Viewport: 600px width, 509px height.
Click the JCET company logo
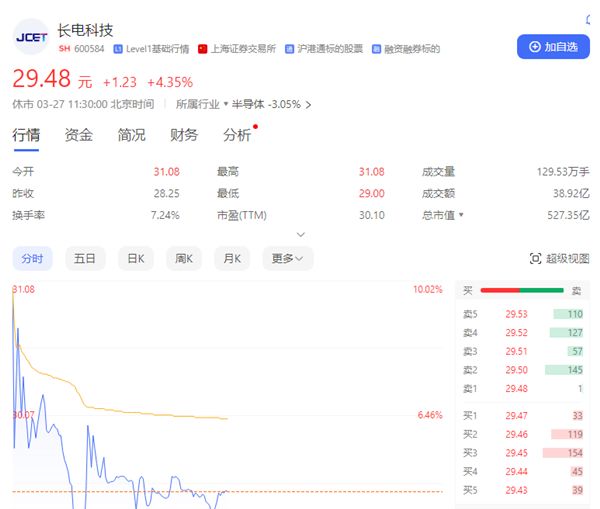tap(31, 37)
